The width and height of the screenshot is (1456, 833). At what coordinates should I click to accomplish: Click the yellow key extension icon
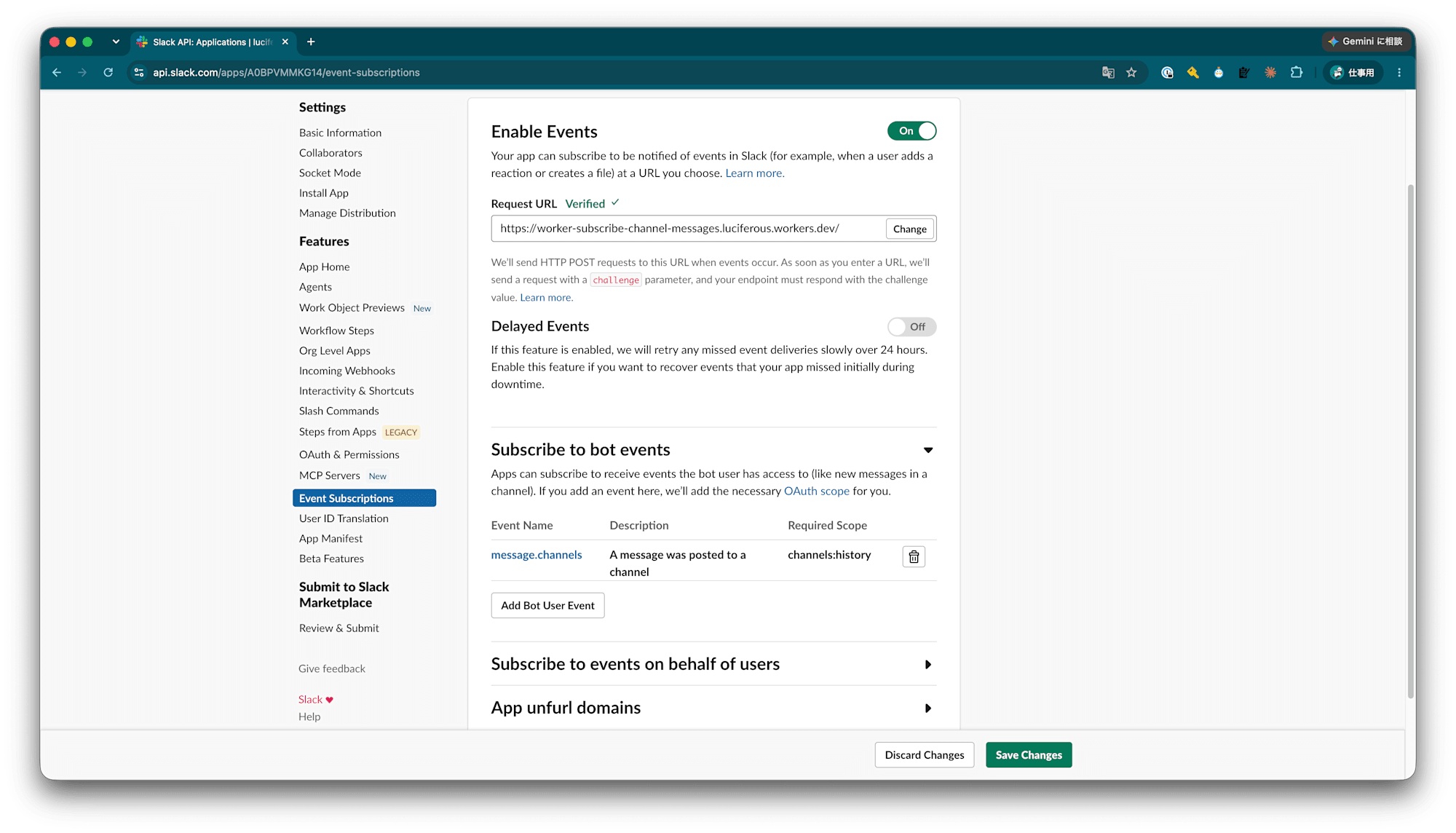click(1192, 73)
